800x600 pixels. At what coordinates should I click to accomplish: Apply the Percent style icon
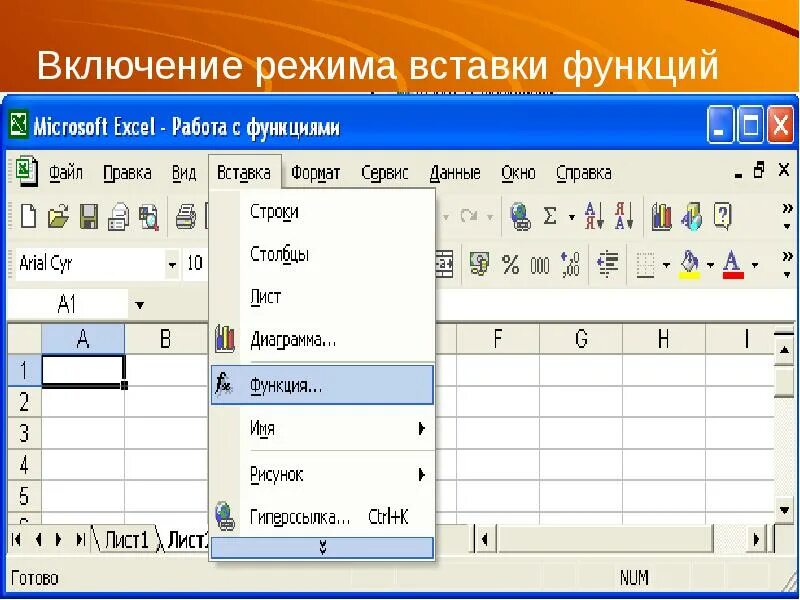(510, 265)
